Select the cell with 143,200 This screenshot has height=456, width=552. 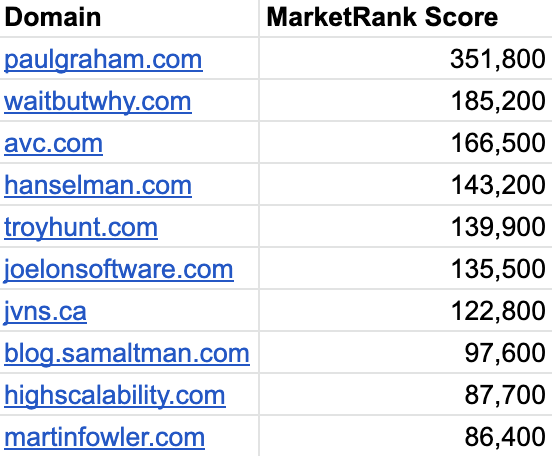[x=406, y=184]
